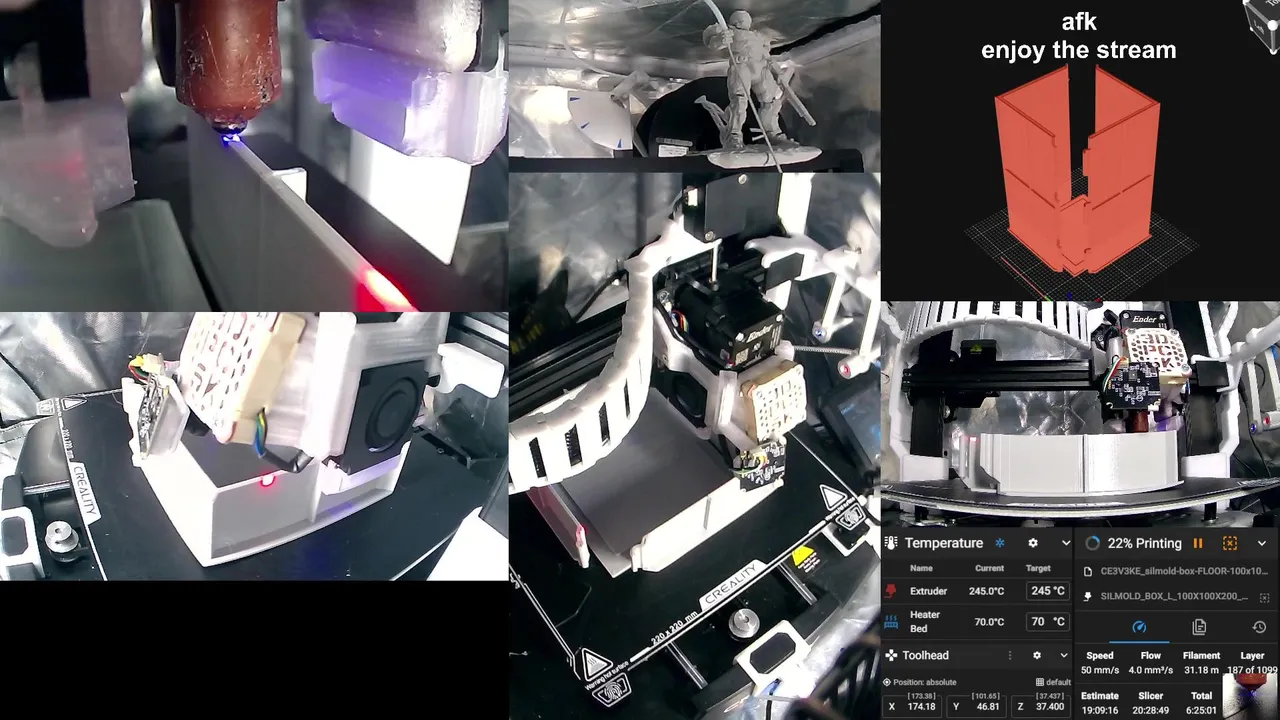Click the bed mesh default label
Viewport: 1280px width, 720px height.
pos(1058,682)
